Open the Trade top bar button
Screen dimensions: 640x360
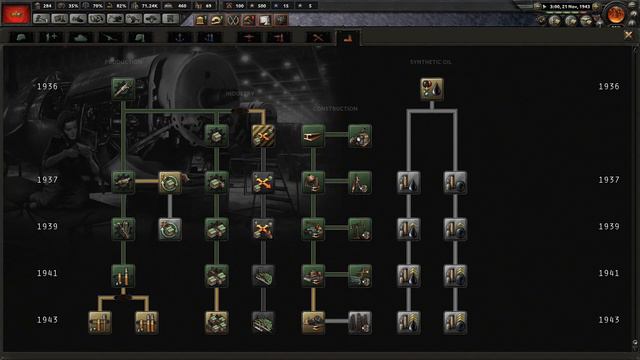click(97, 19)
